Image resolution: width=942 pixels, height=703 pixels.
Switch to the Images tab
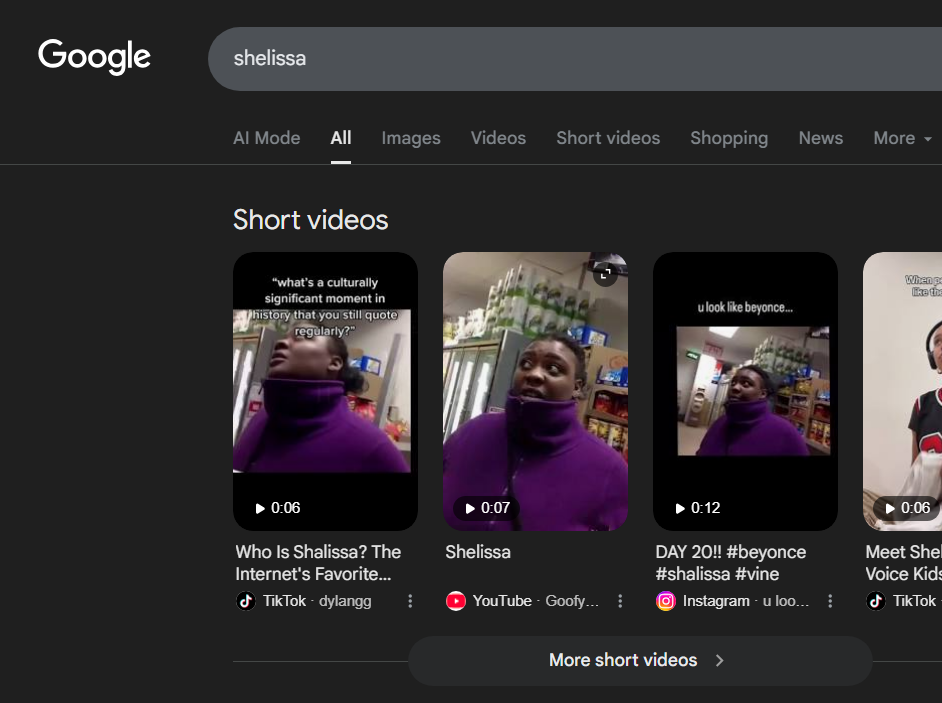[410, 138]
